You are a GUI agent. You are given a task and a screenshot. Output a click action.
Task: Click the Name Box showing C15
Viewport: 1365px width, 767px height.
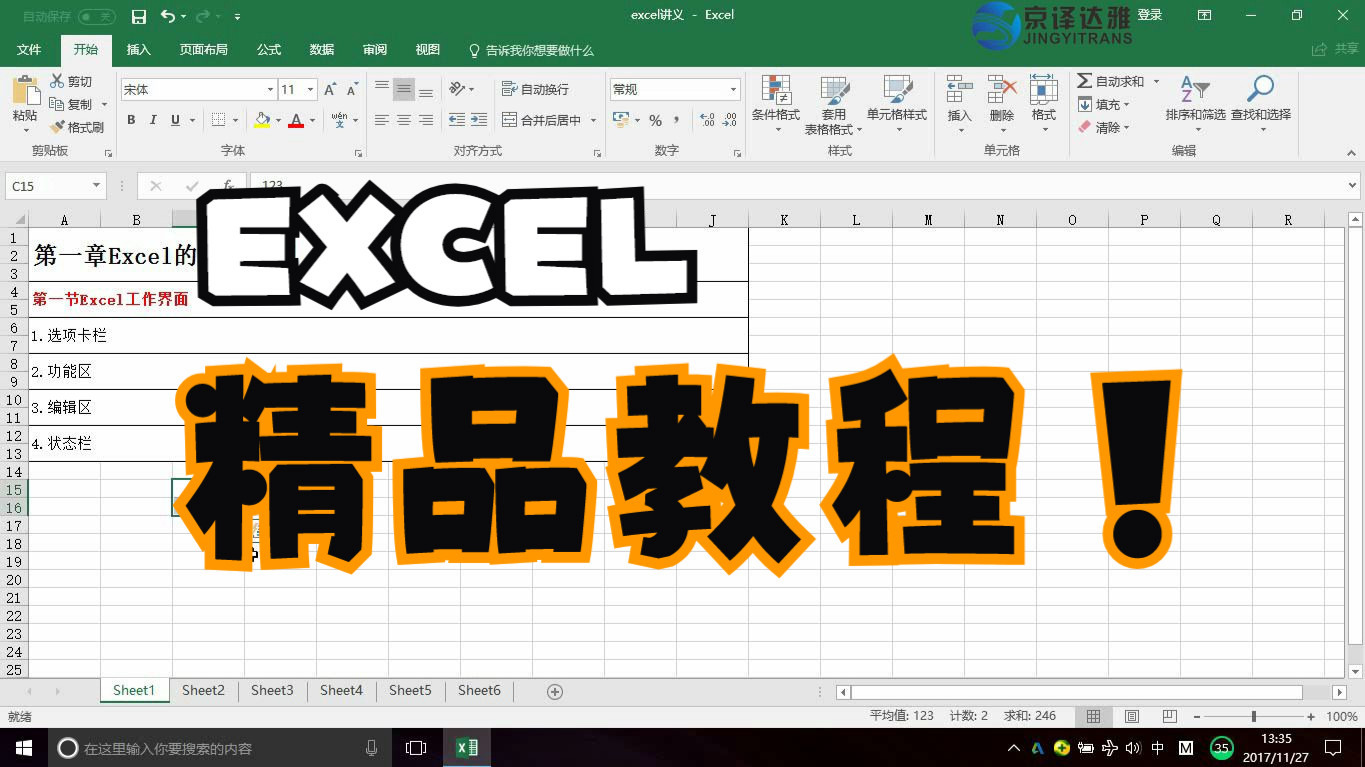(48, 185)
